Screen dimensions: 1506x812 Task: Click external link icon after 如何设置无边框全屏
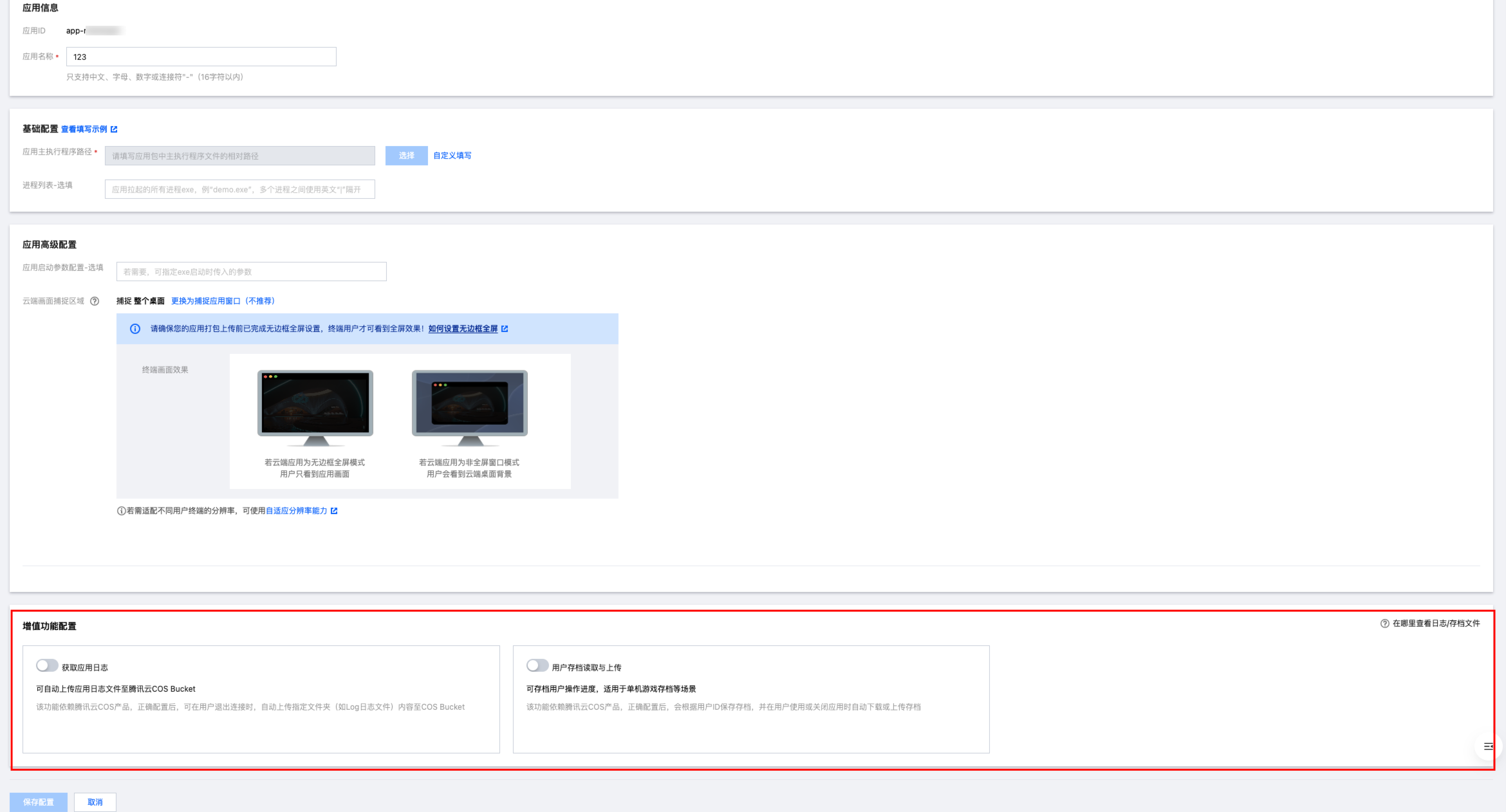coord(505,329)
